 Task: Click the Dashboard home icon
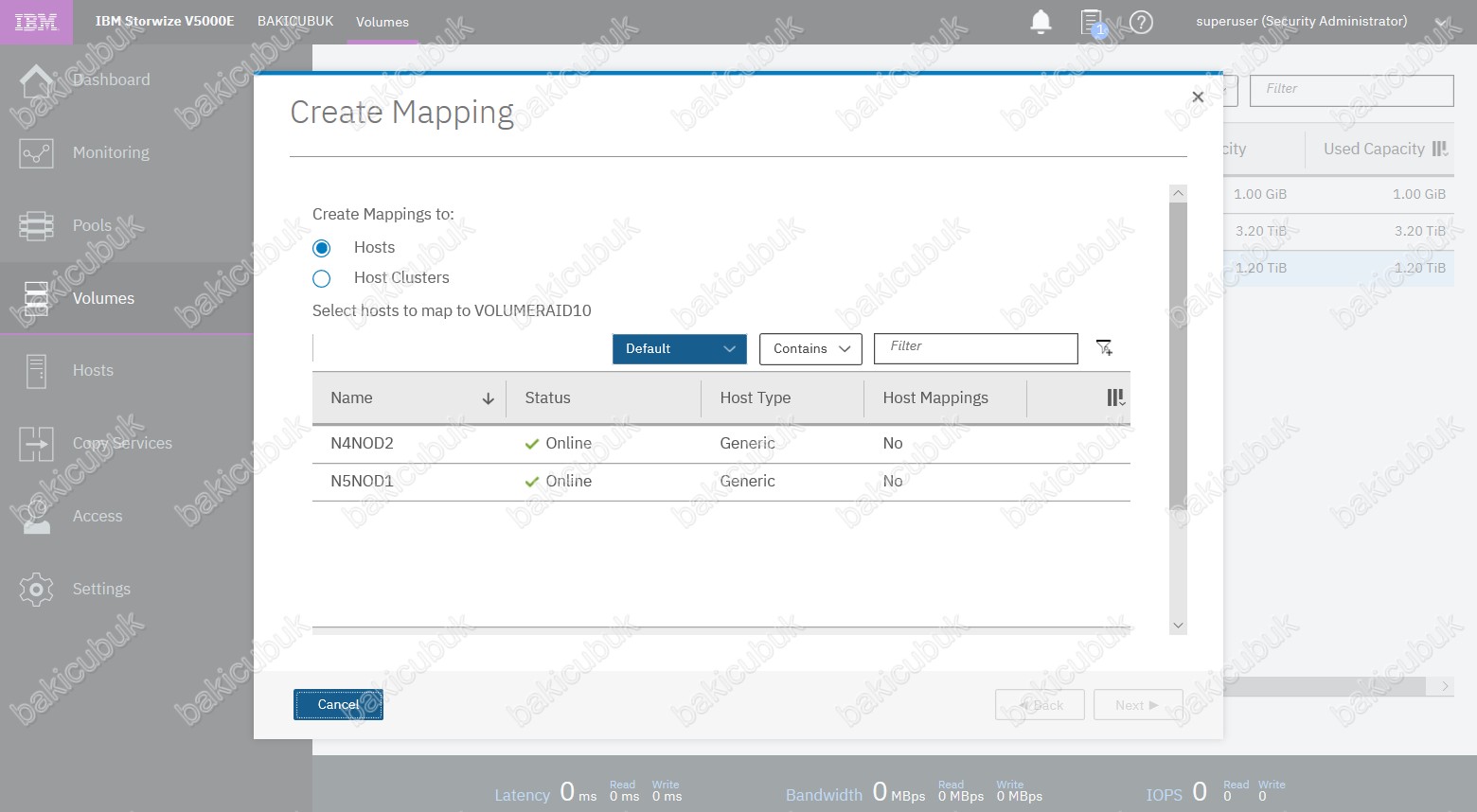[36, 80]
